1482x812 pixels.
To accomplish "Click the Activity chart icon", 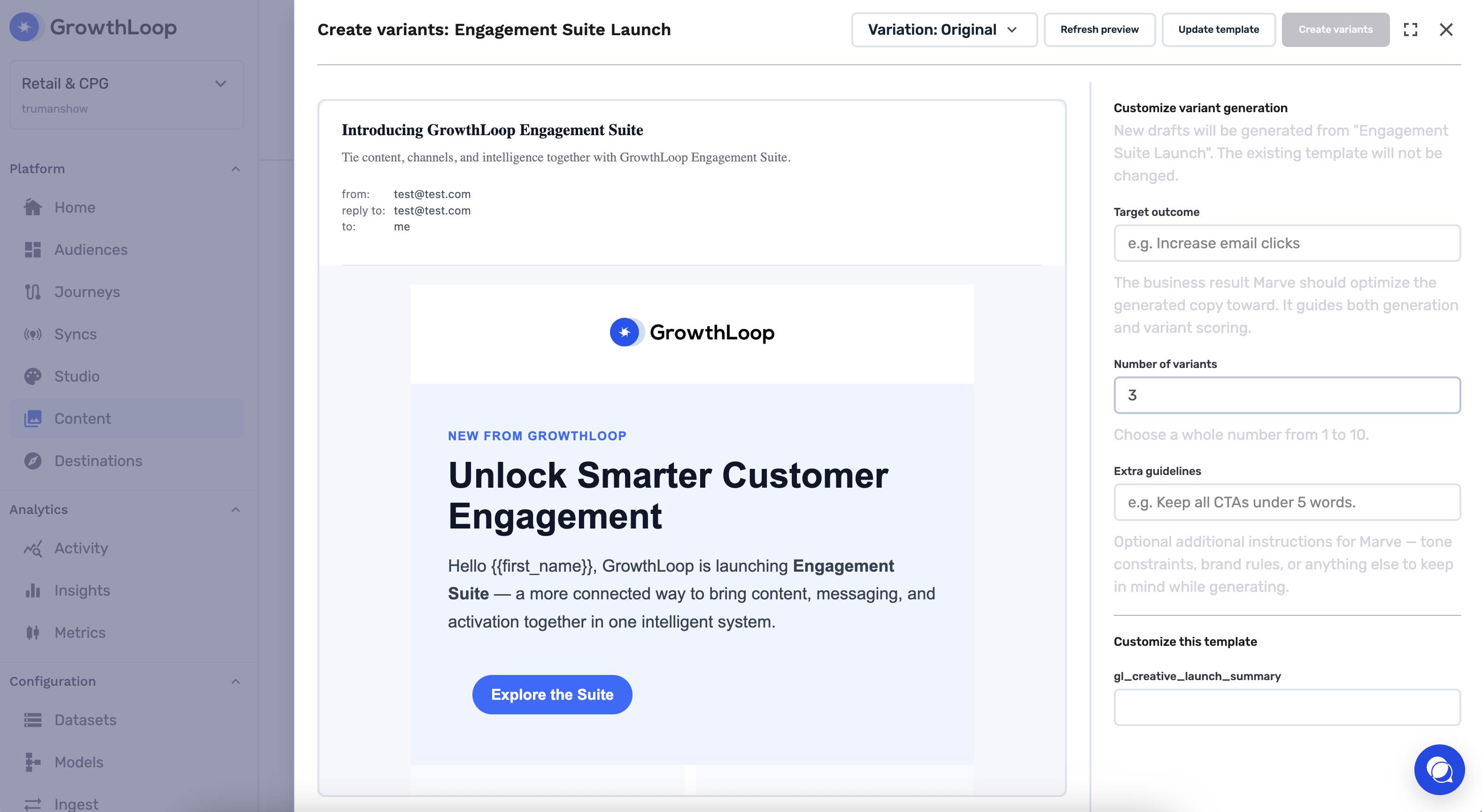I will [x=33, y=548].
